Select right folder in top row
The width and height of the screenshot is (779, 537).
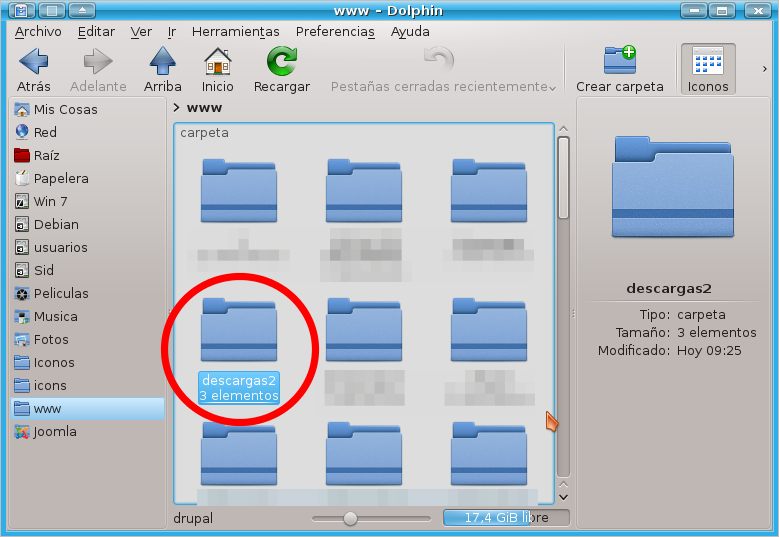tap(489, 191)
